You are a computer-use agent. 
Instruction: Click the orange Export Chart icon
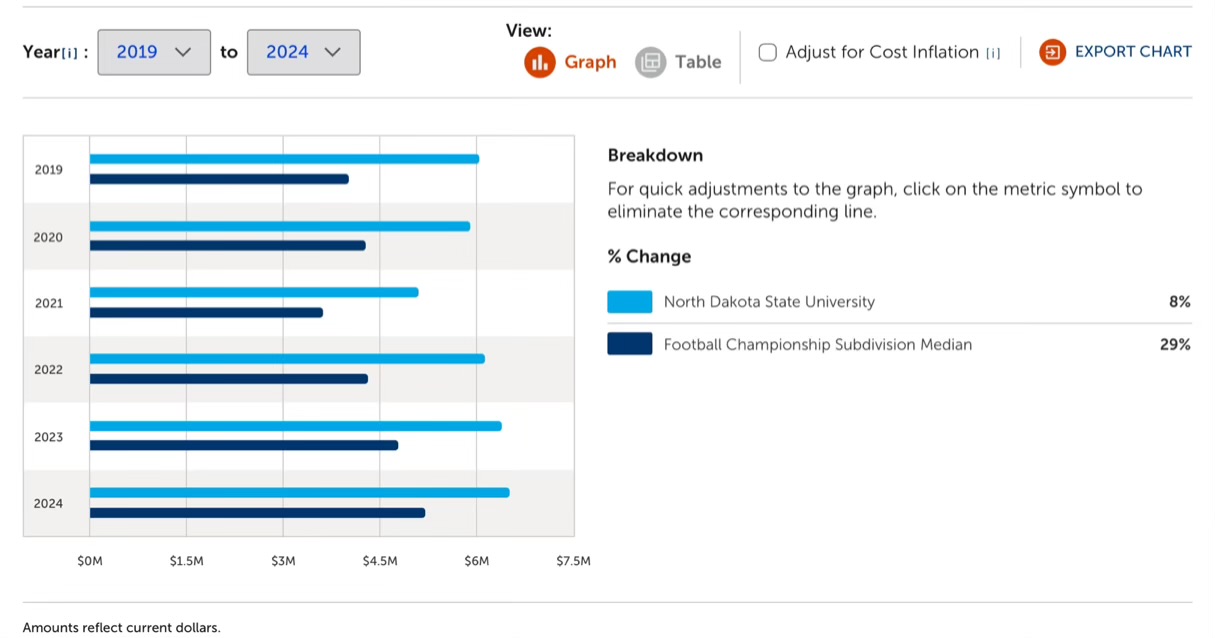click(x=1052, y=52)
